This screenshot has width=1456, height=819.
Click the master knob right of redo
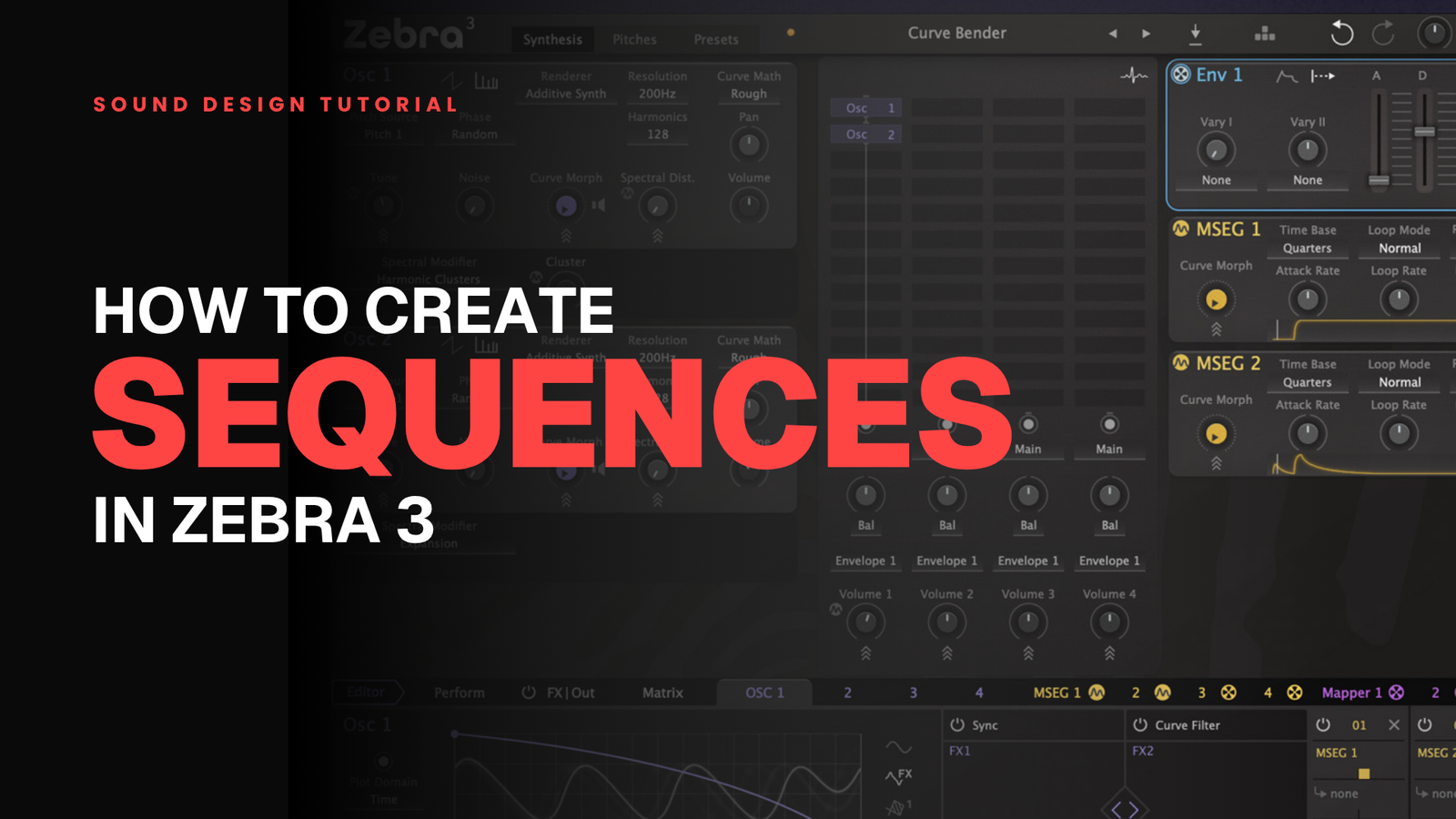[1434, 34]
